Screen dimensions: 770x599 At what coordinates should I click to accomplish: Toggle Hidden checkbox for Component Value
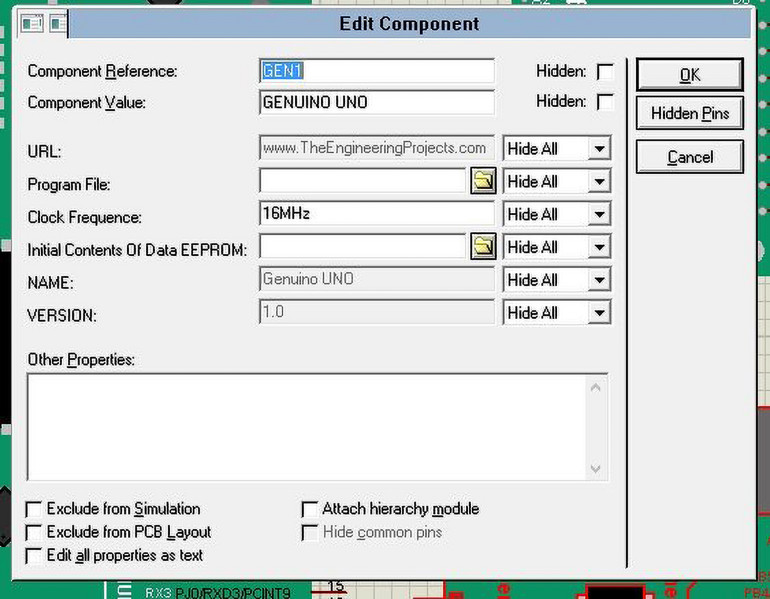[x=605, y=102]
